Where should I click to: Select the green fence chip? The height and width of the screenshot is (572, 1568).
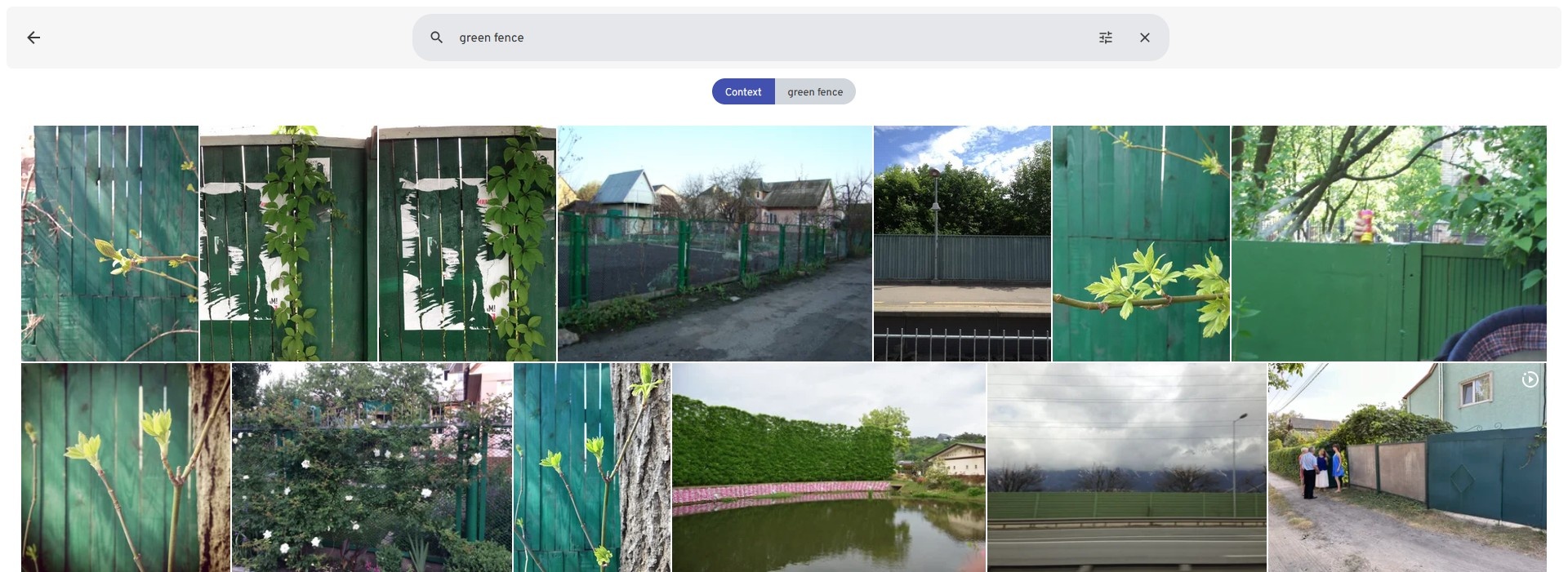814,92
